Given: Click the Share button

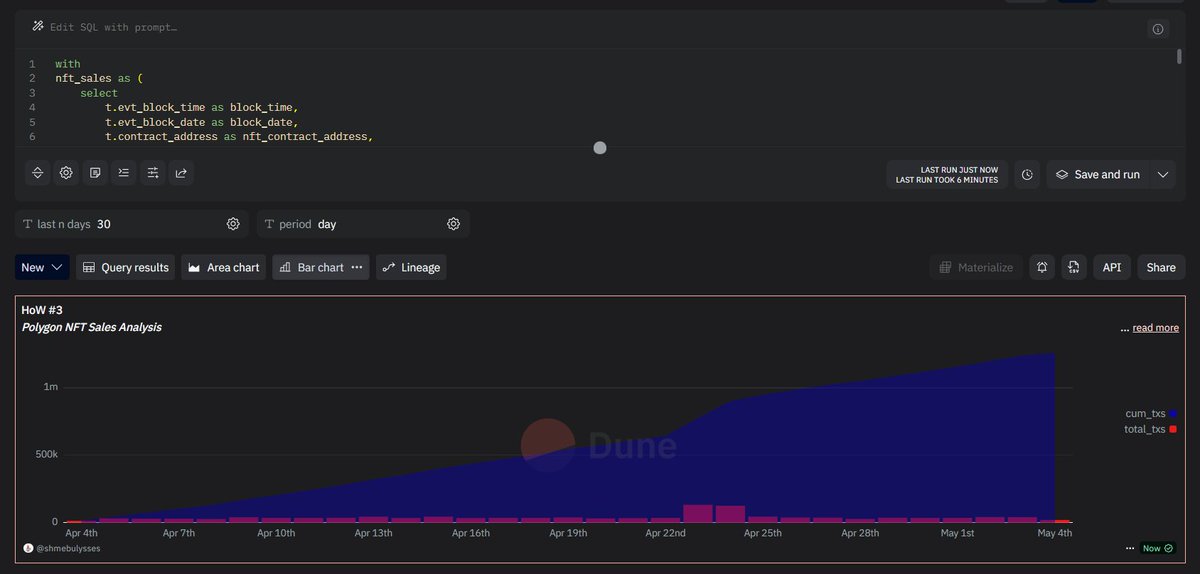Looking at the screenshot, I should [x=1161, y=267].
